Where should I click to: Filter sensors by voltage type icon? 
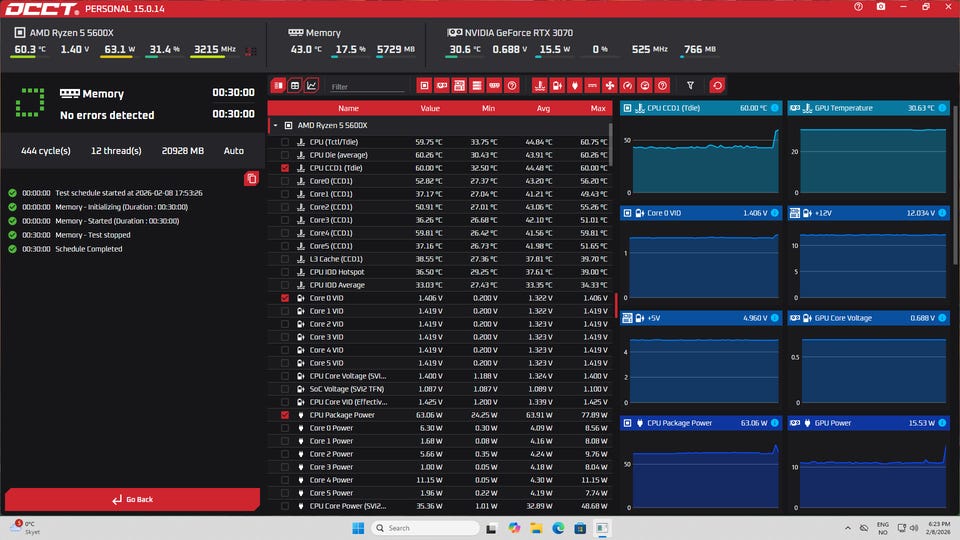(x=557, y=86)
